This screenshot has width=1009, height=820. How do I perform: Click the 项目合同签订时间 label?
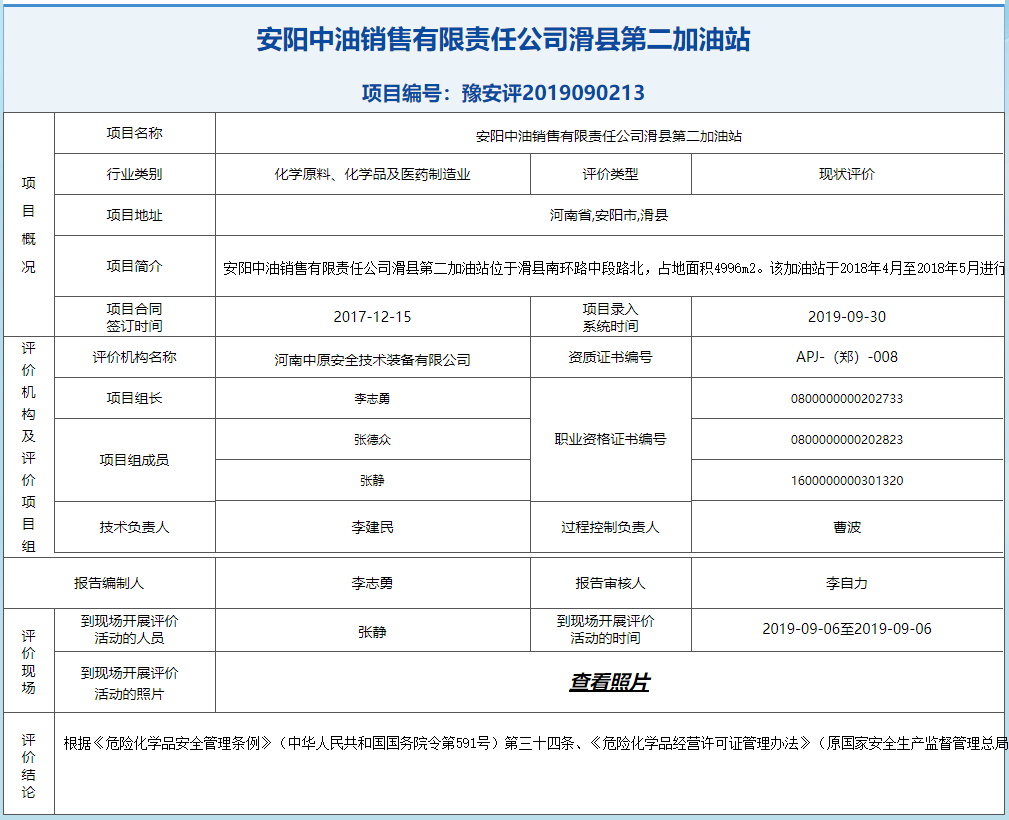134,317
